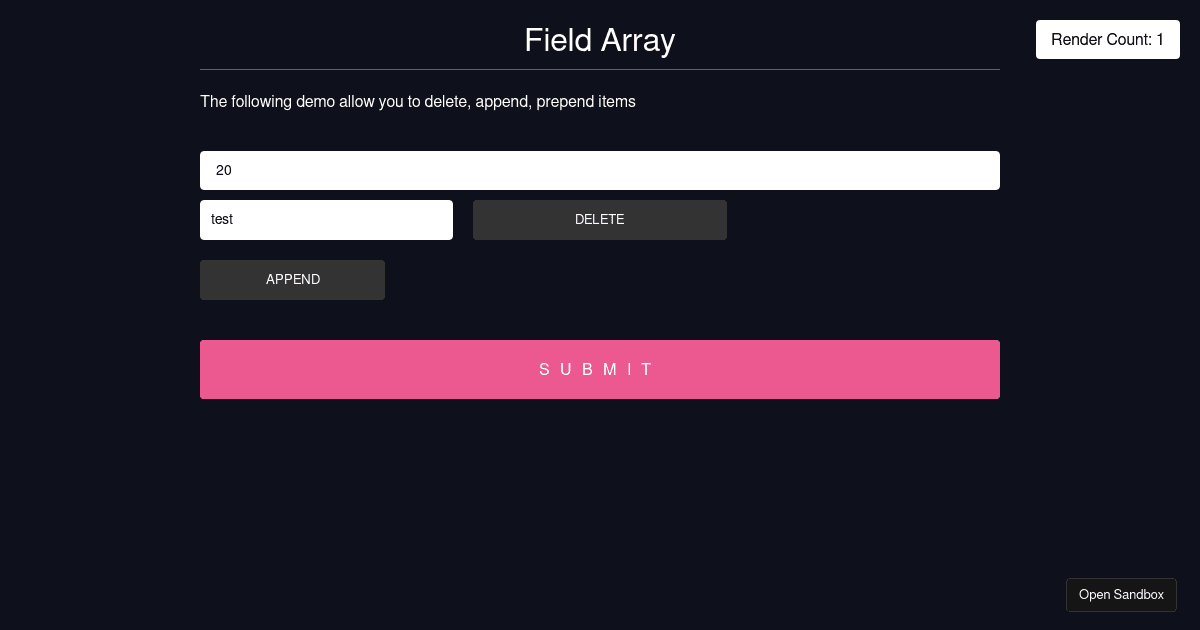Submit the field array form
Image resolution: width=1200 pixels, height=630 pixels.
pos(600,369)
